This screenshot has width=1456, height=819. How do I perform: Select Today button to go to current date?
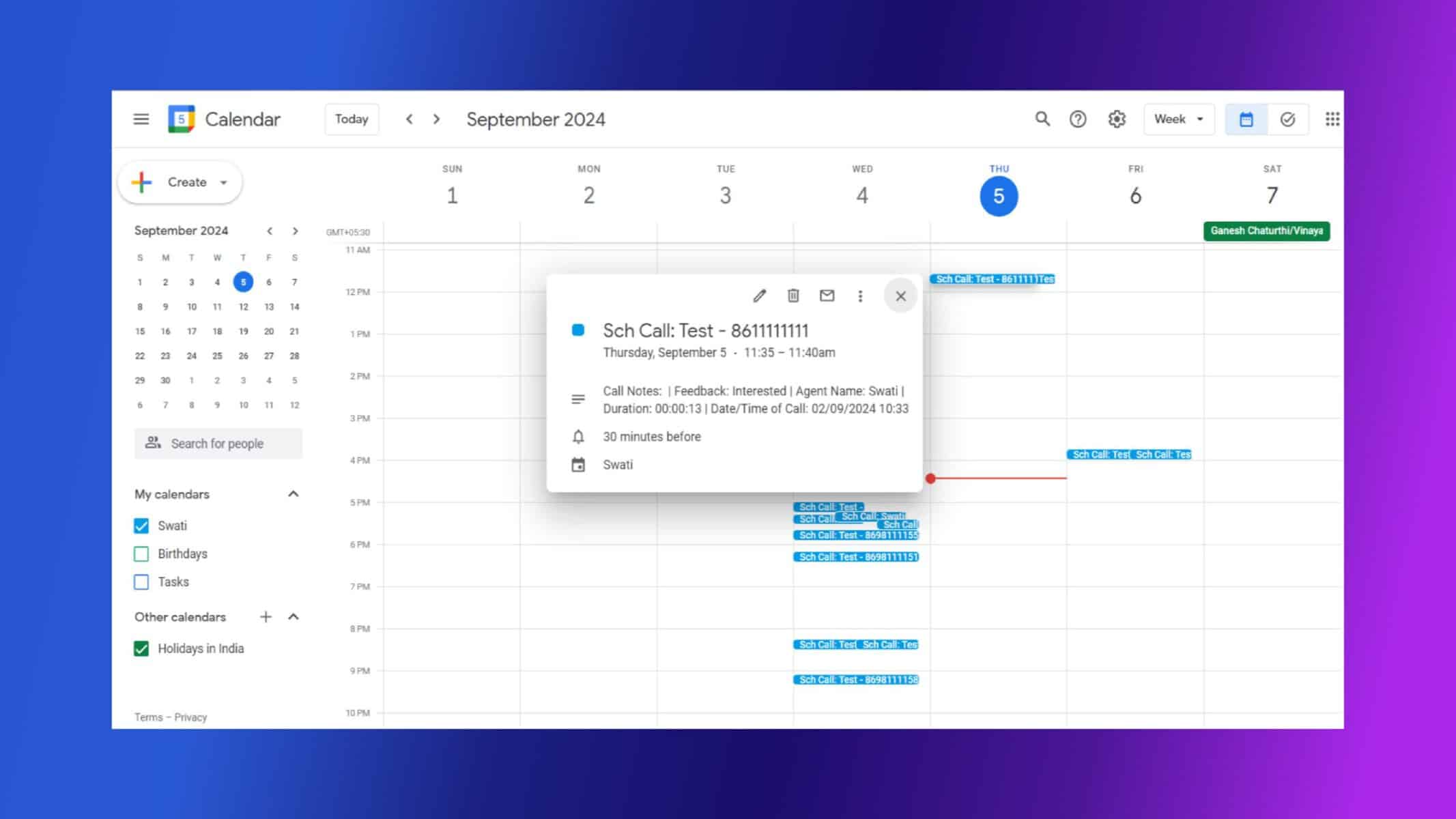351,119
